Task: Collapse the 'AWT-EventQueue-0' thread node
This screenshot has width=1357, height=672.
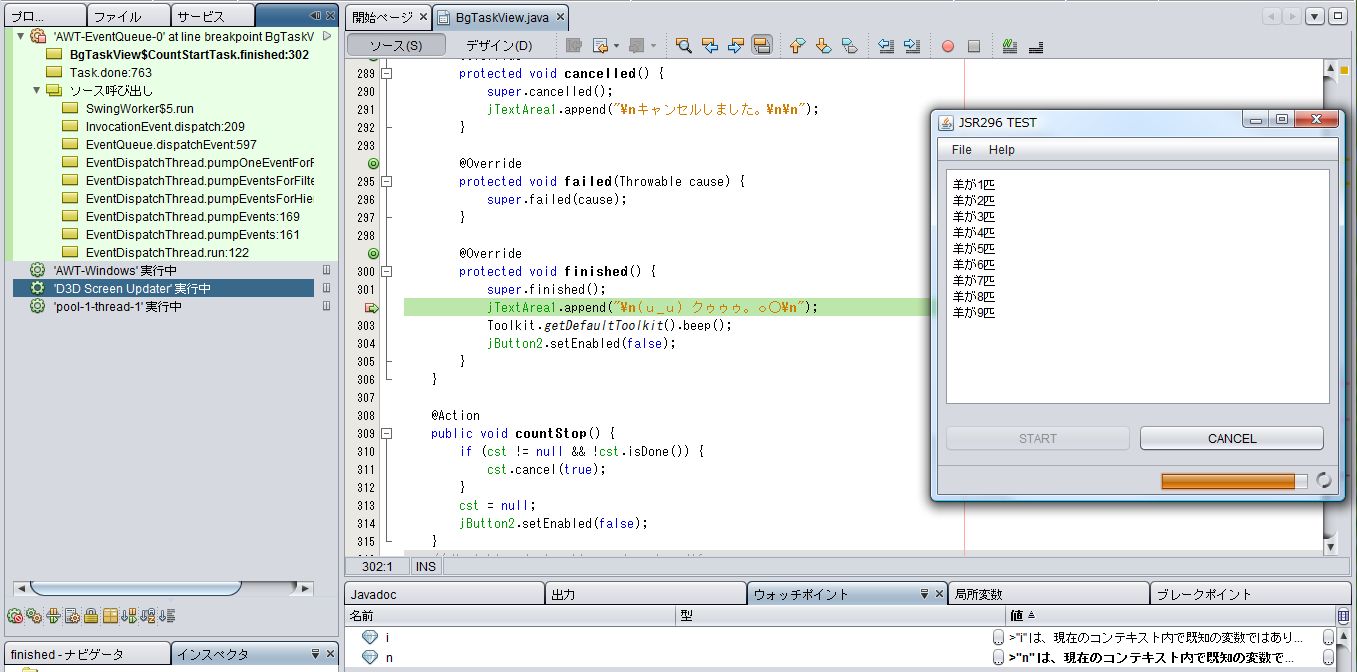Action: pyautogui.click(x=21, y=36)
